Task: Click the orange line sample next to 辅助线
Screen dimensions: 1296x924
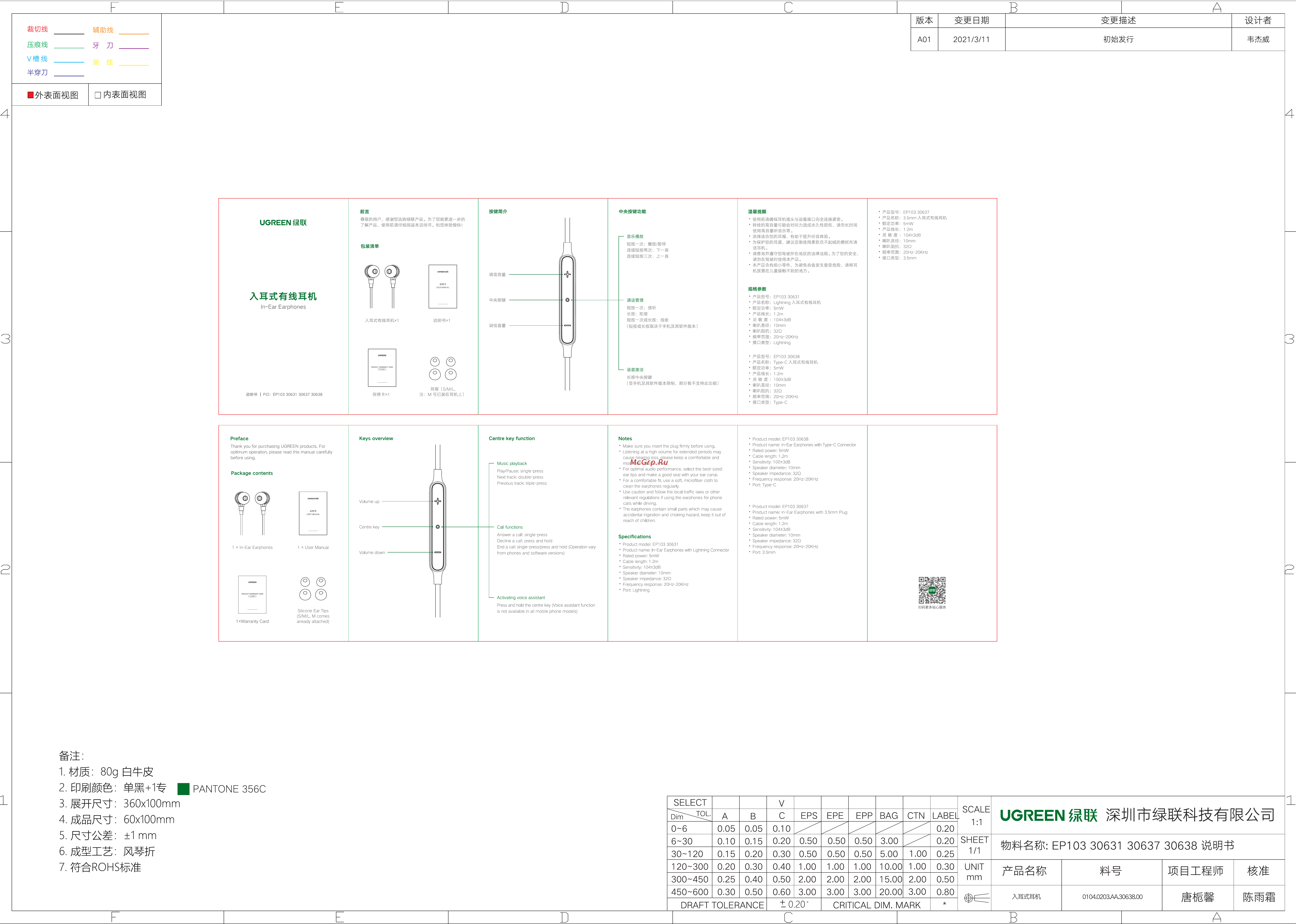Action: click(x=134, y=34)
